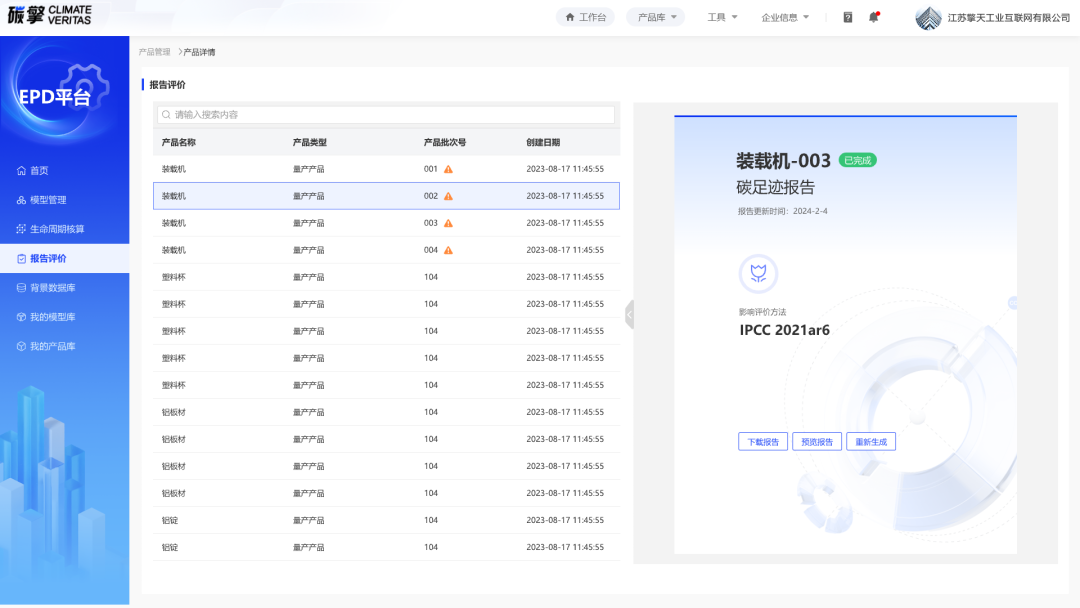1080x608 pixels.
Task: Click the 背景数据库 database icon
Action: (21, 288)
